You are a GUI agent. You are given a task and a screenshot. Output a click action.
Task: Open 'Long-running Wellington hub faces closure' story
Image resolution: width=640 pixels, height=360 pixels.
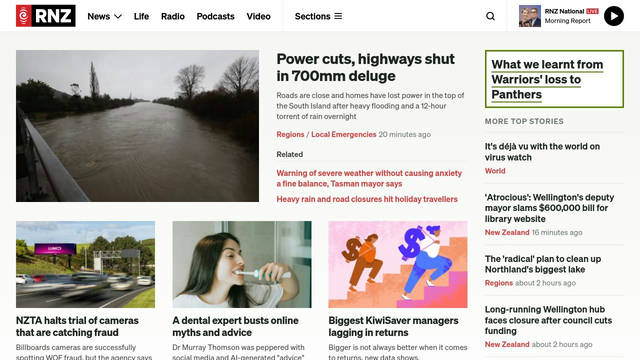(x=548, y=320)
